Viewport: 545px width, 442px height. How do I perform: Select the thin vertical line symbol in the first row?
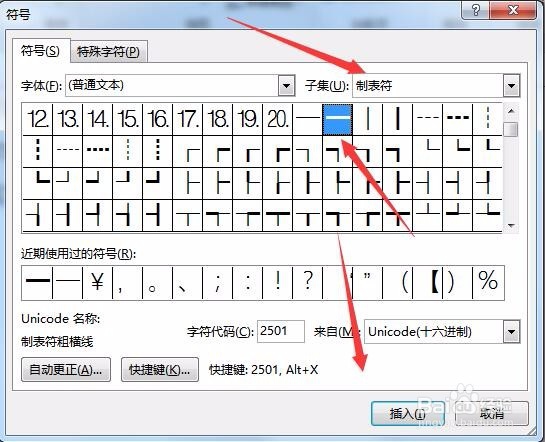[368, 119]
